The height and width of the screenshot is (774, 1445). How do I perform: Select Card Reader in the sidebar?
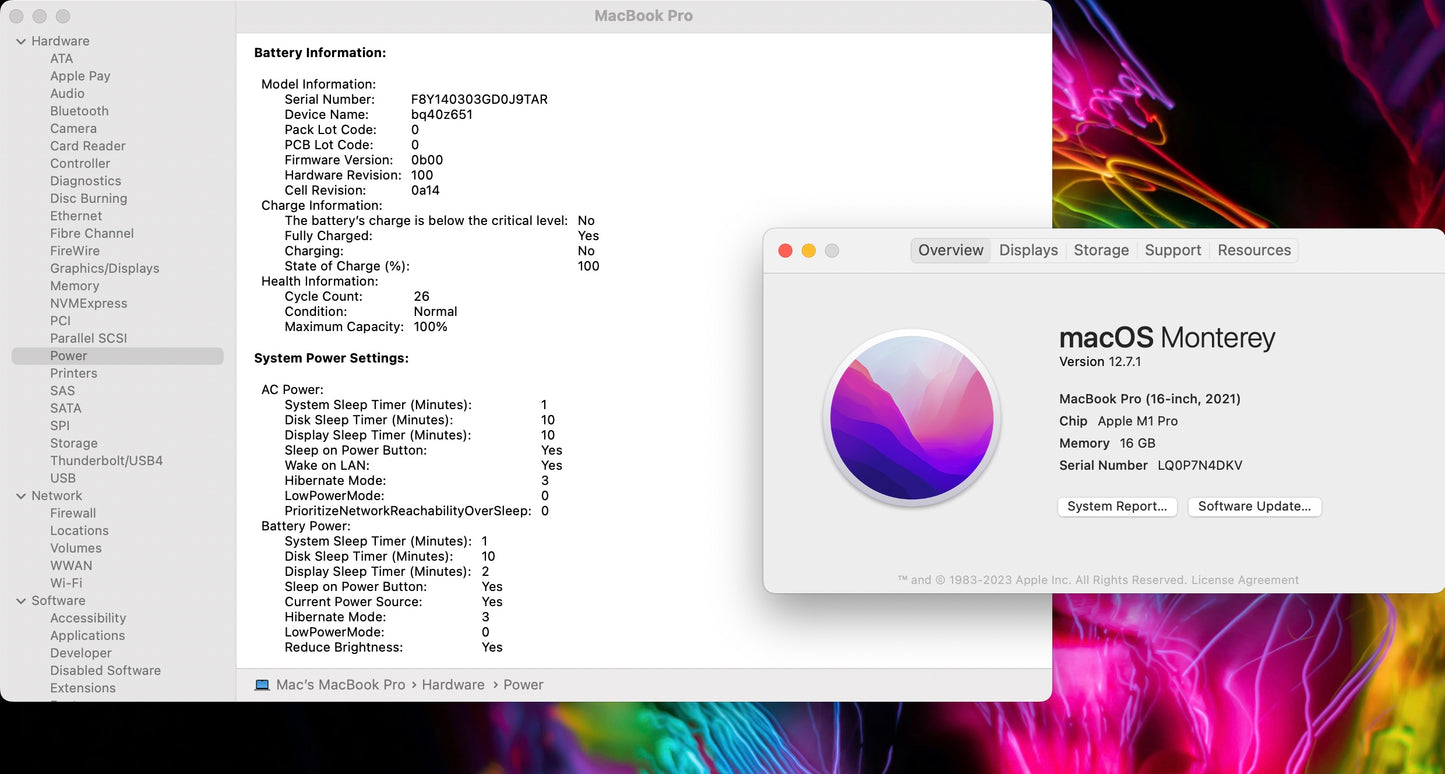tap(87, 146)
